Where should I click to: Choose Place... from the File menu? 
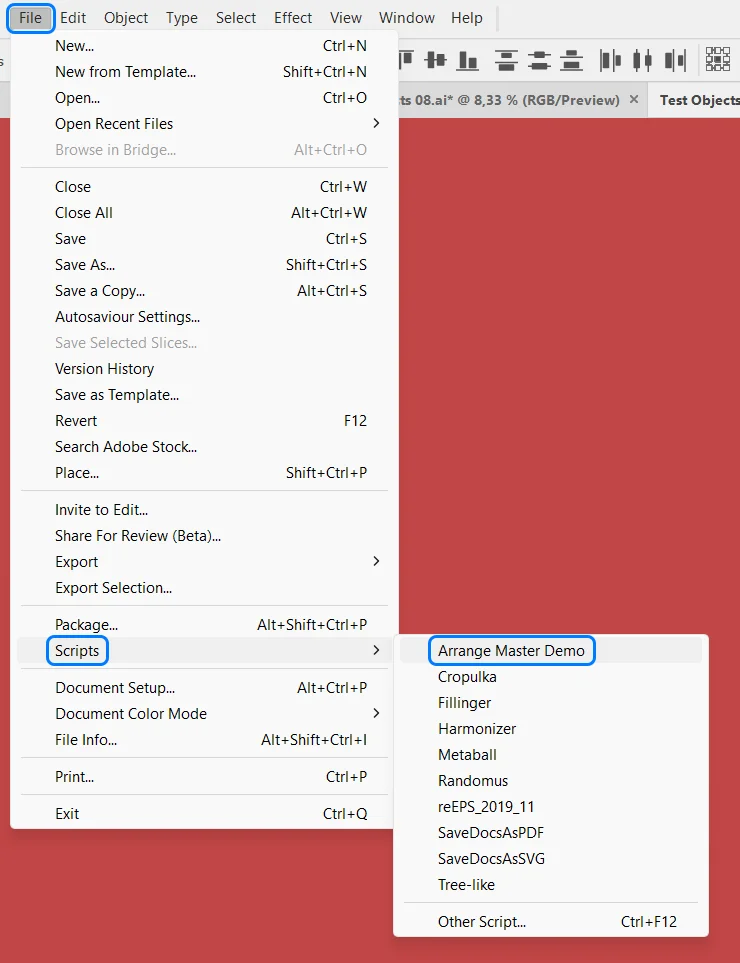[77, 473]
